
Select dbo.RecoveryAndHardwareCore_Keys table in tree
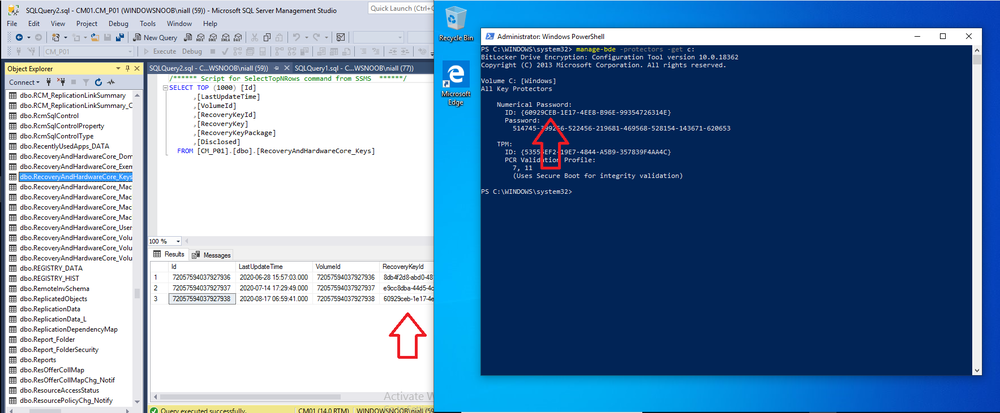(x=76, y=177)
